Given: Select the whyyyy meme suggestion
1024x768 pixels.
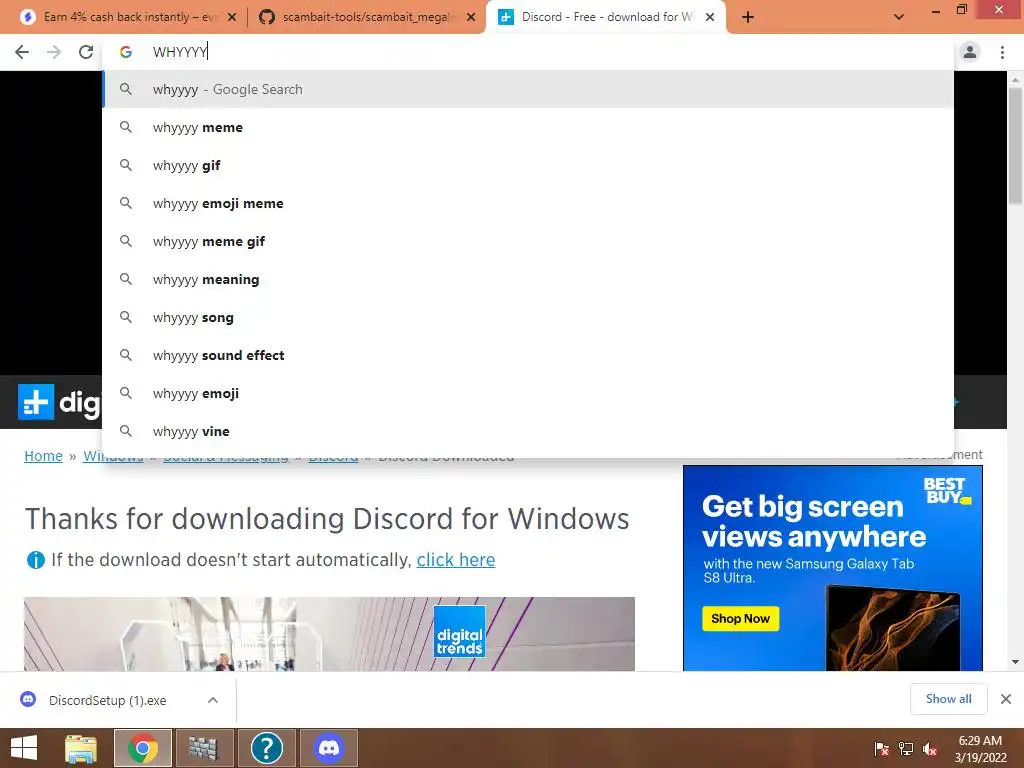Looking at the screenshot, I should pyautogui.click(x=528, y=127).
